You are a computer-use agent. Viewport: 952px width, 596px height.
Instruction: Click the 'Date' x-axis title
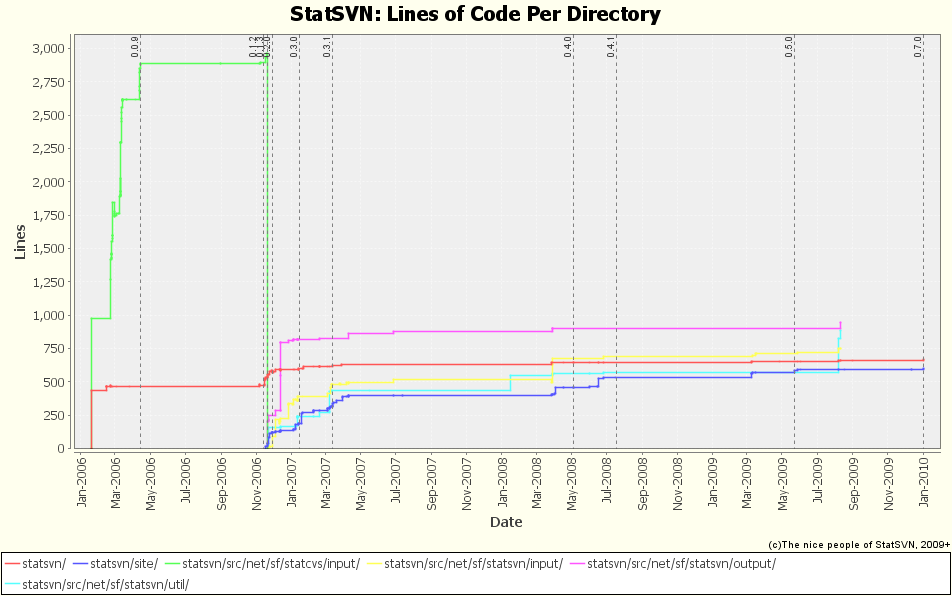coord(506,522)
